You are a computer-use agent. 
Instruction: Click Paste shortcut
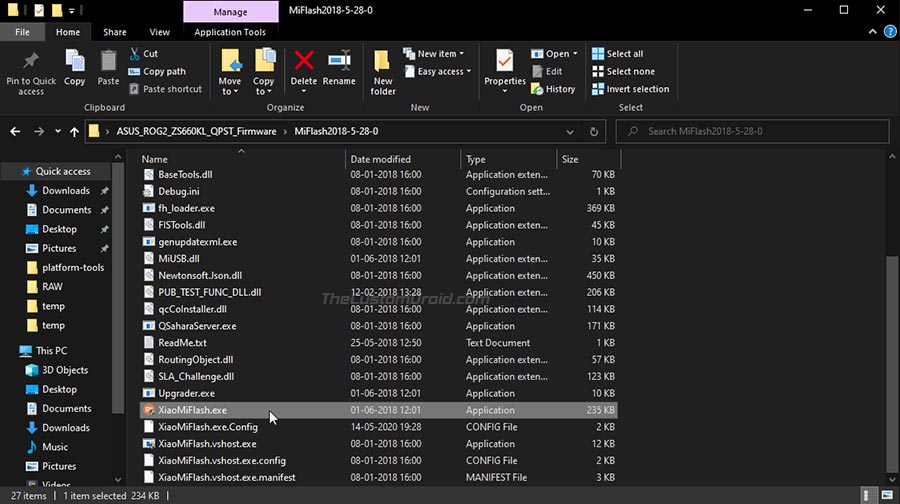tap(165, 89)
